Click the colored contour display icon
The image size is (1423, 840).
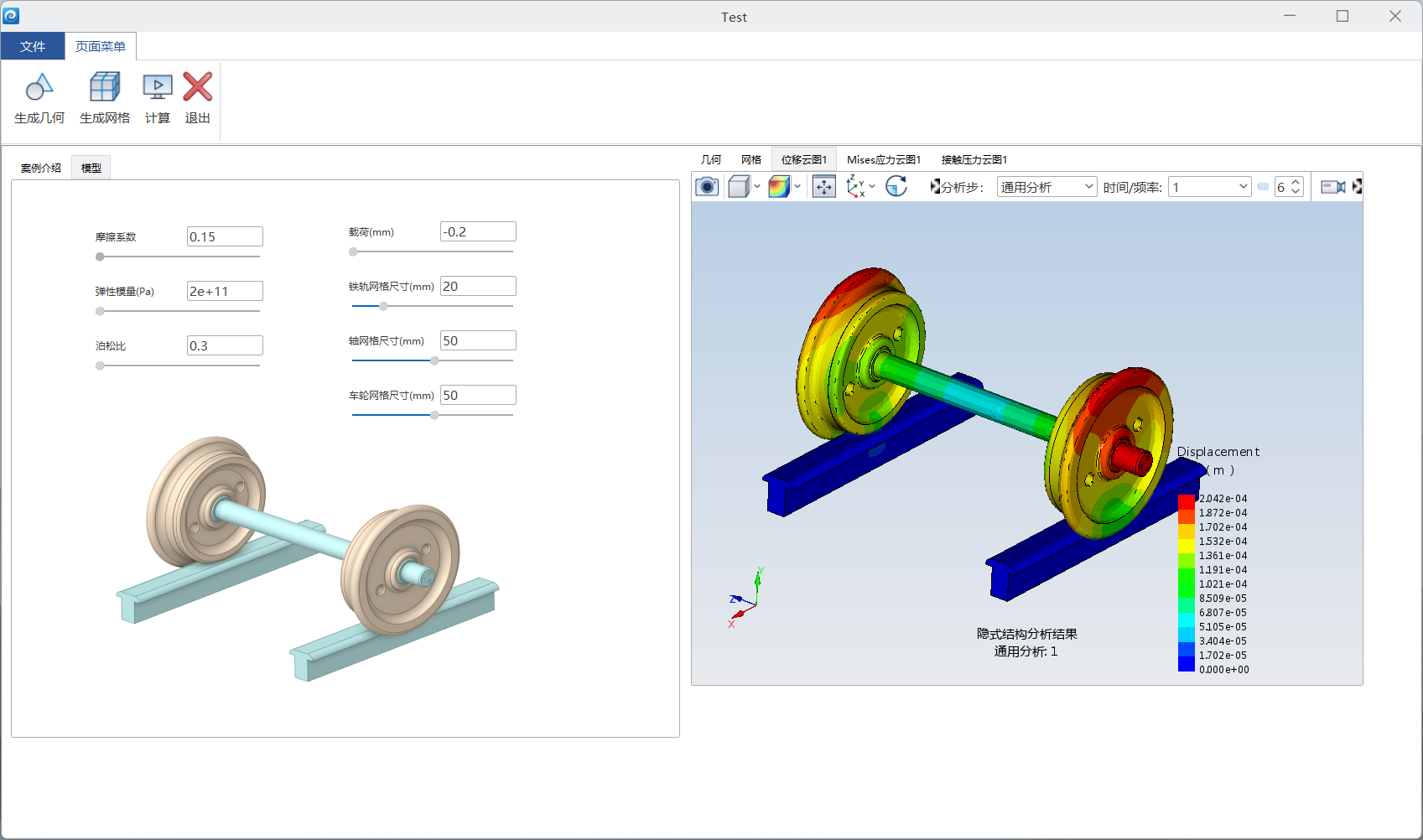(x=779, y=186)
